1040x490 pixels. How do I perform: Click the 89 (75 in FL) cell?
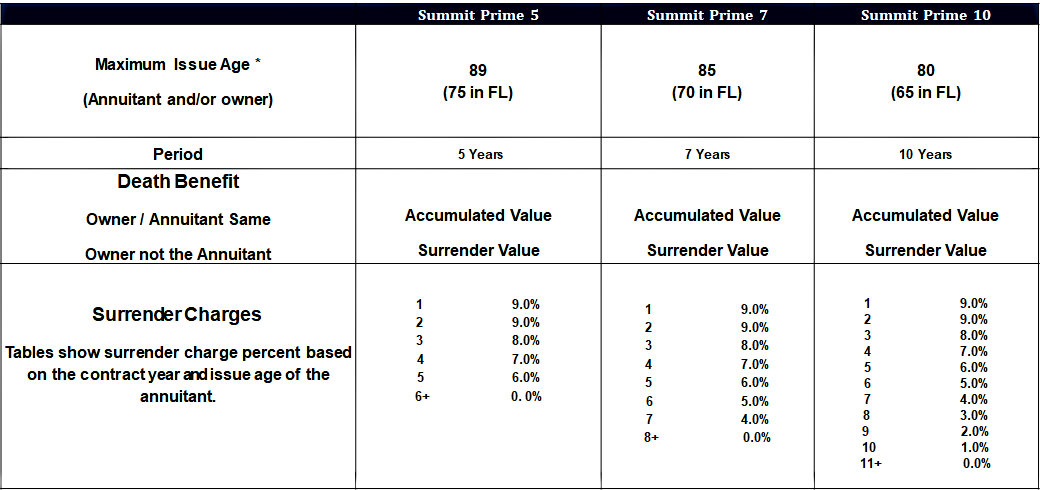[478, 82]
